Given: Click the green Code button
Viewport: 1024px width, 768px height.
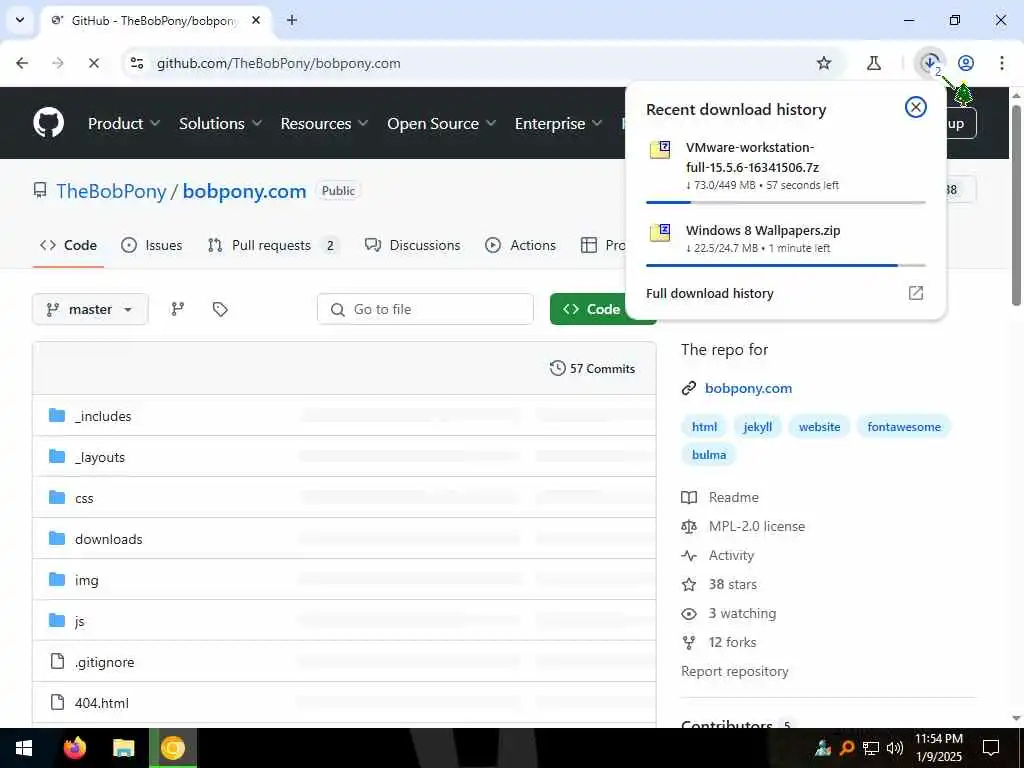Looking at the screenshot, I should (591, 309).
